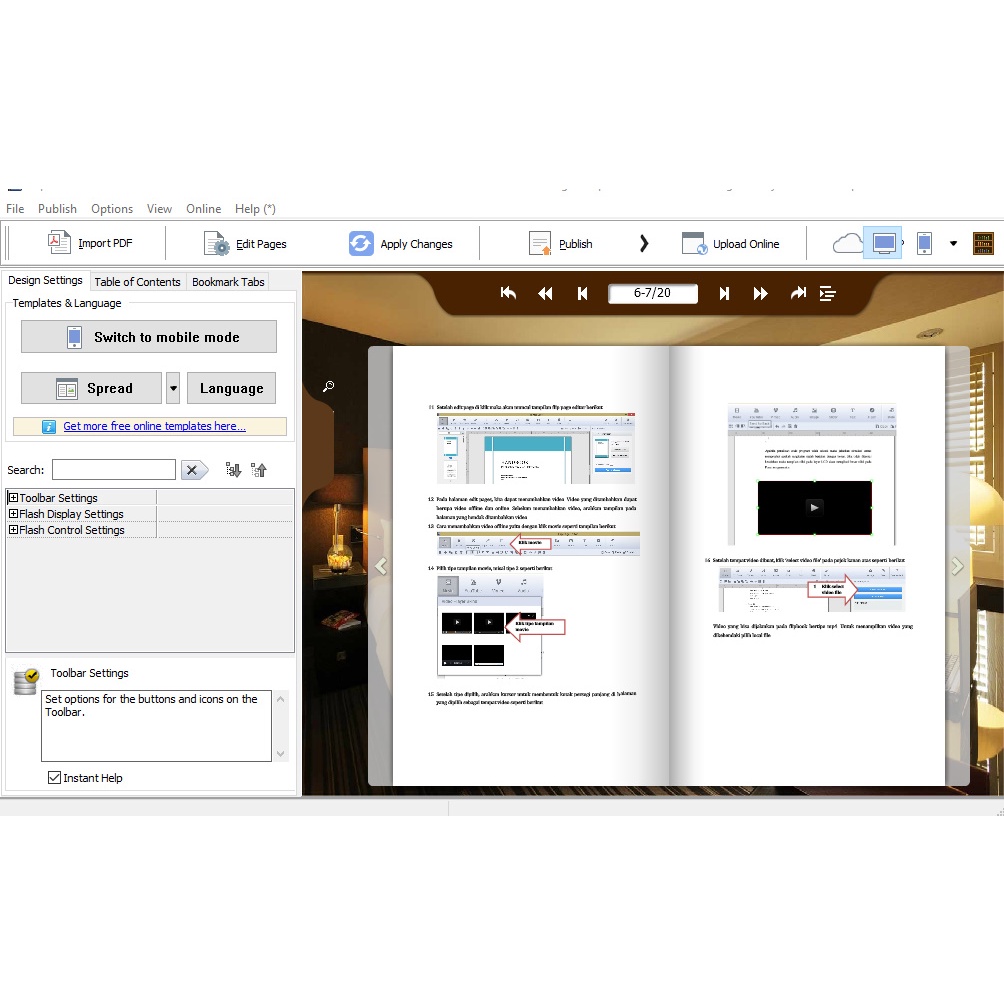Open the Options menu
Screen dimensions: 1004x1004
coord(112,209)
